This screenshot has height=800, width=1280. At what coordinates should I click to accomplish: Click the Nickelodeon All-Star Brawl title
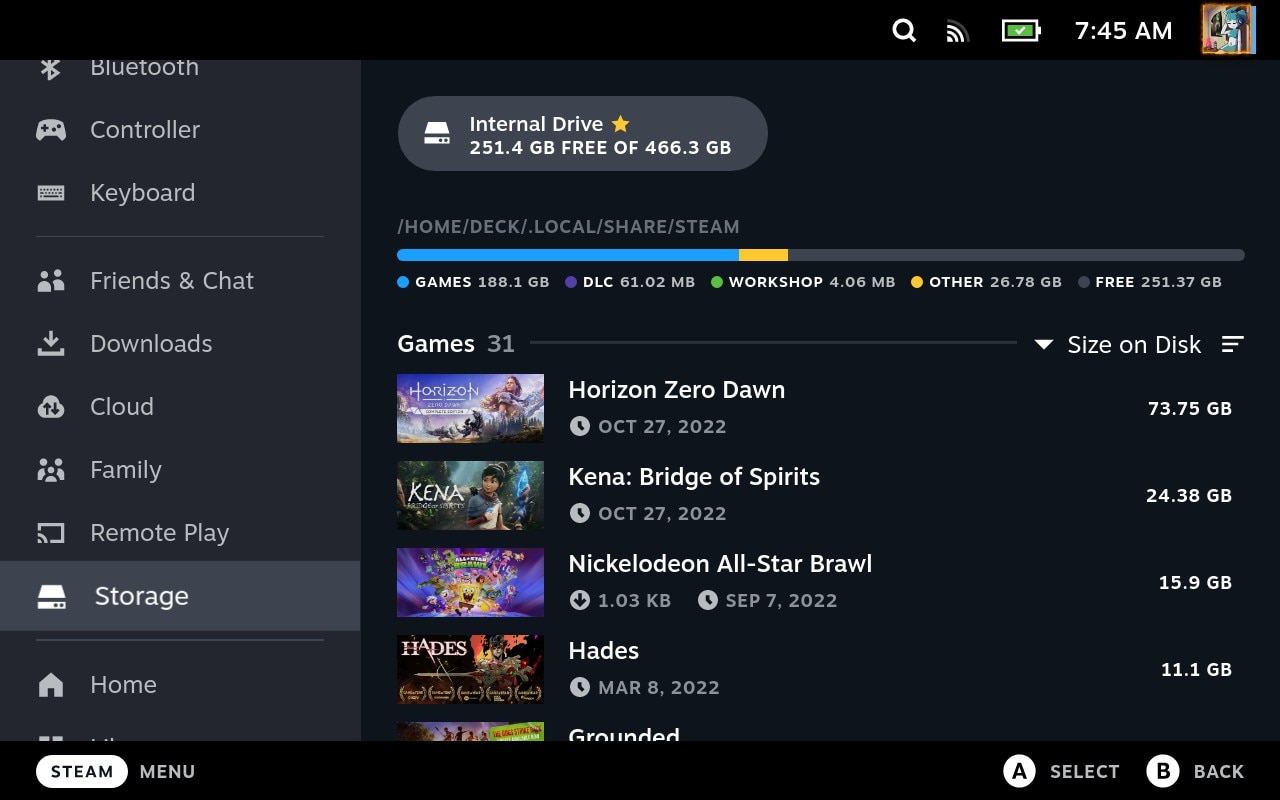(720, 564)
